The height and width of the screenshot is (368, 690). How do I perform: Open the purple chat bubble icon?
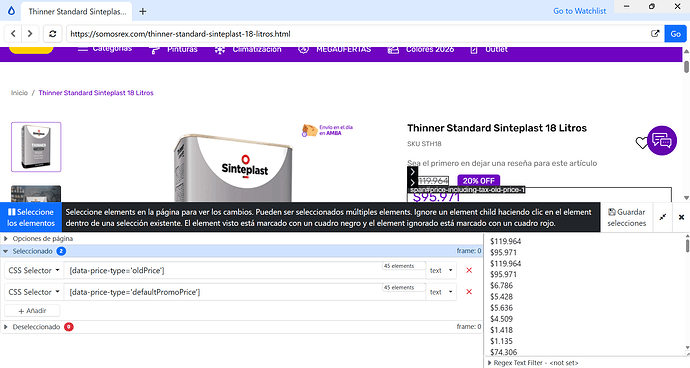pos(662,141)
